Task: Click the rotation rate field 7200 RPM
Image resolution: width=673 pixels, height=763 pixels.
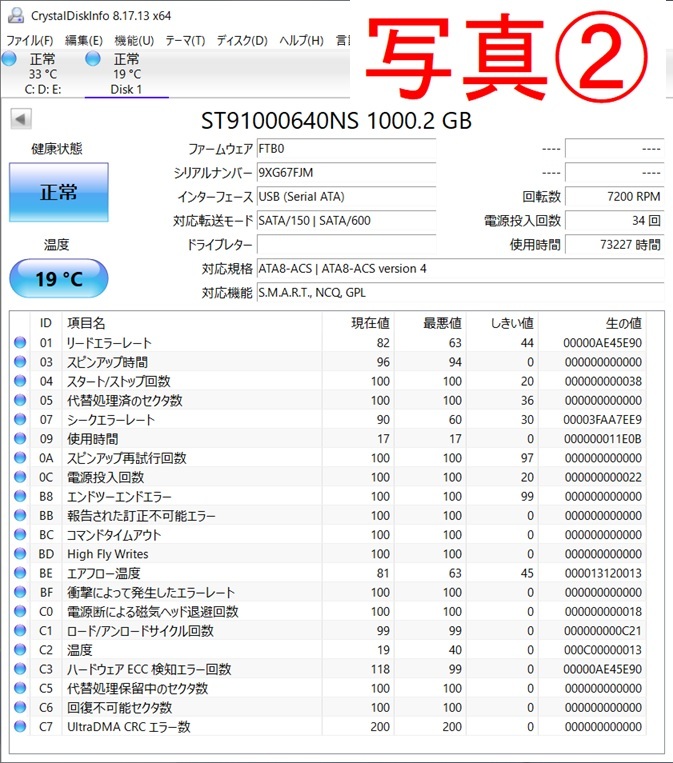Action: point(614,197)
